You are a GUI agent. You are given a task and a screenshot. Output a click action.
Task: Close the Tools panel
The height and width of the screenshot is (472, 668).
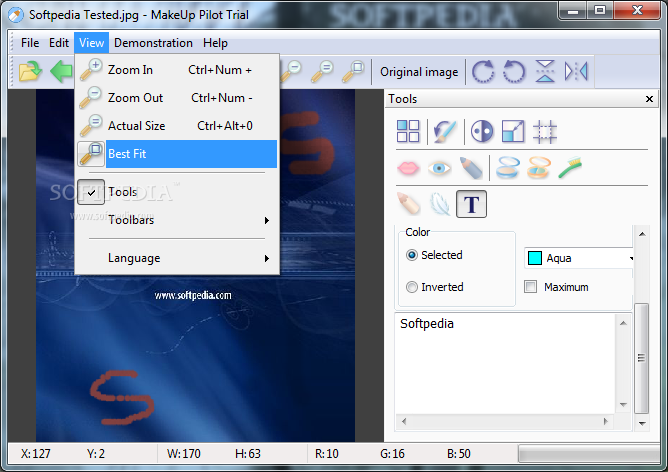649,99
